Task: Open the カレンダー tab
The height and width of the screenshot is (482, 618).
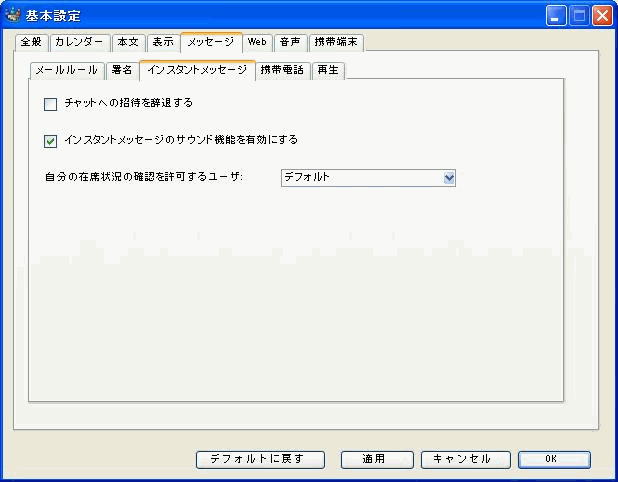Action: pos(79,42)
